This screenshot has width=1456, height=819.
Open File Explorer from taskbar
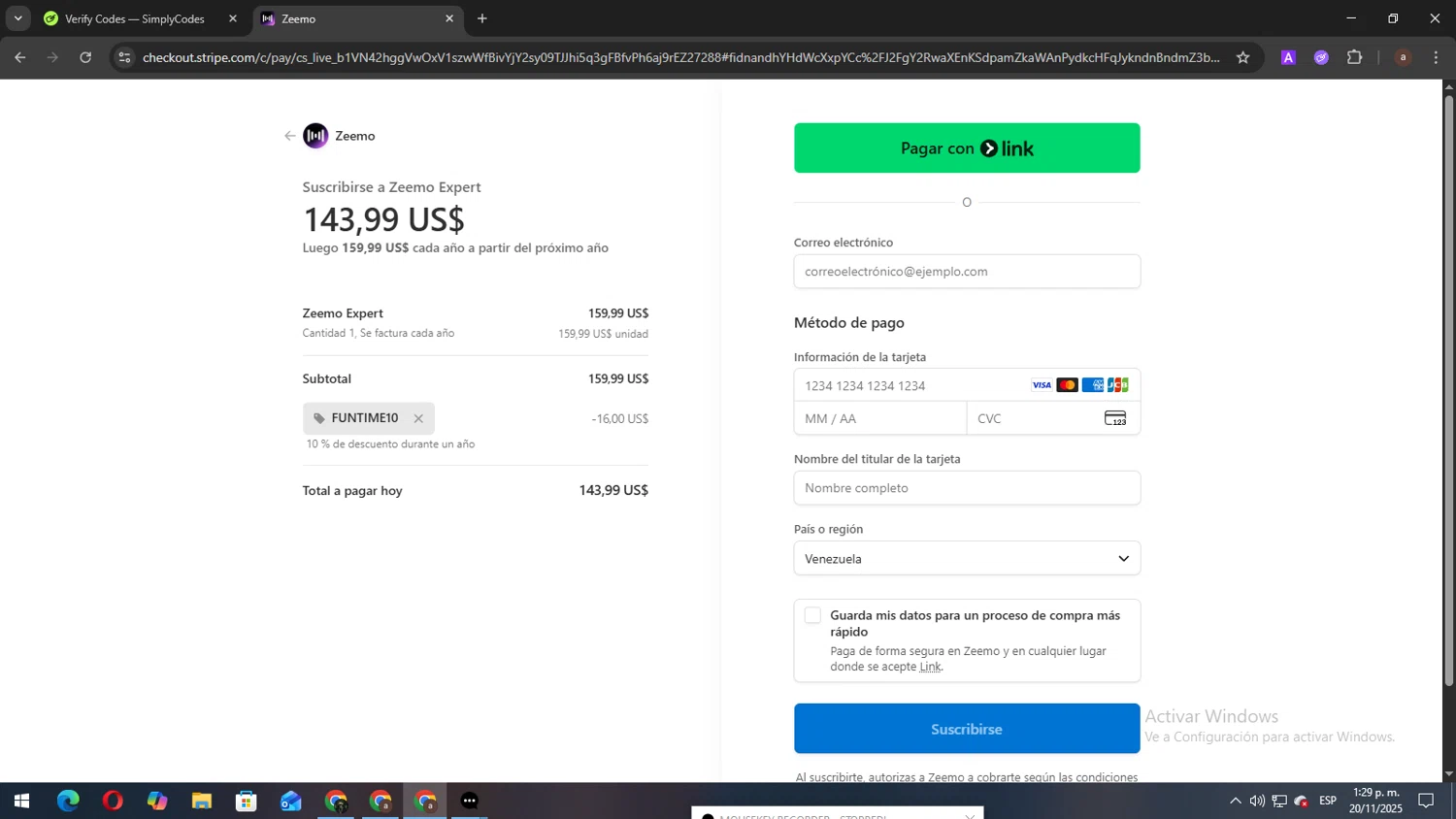[x=202, y=801]
